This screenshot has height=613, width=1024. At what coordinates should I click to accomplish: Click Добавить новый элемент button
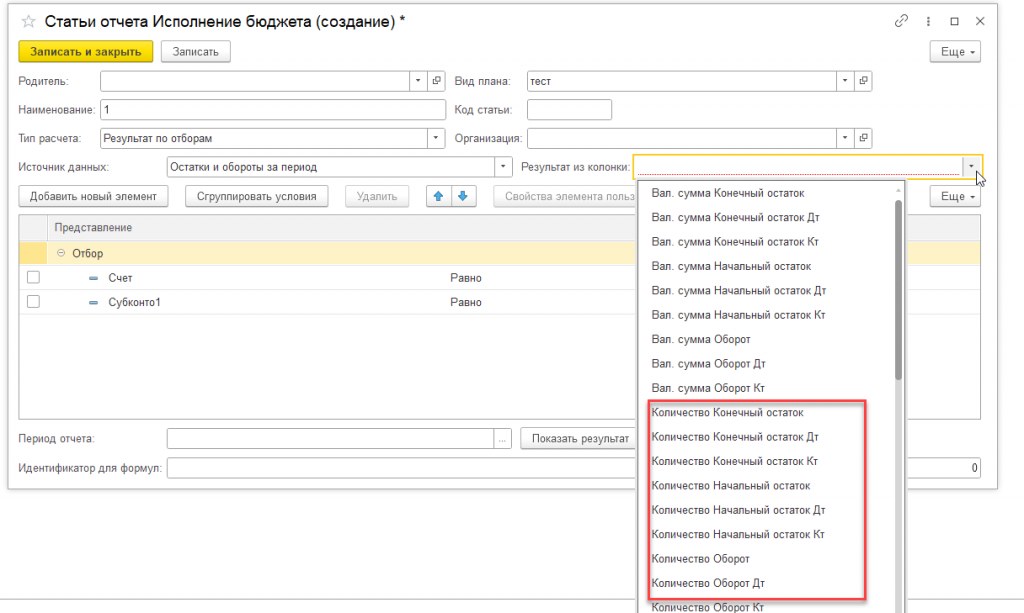tap(93, 196)
